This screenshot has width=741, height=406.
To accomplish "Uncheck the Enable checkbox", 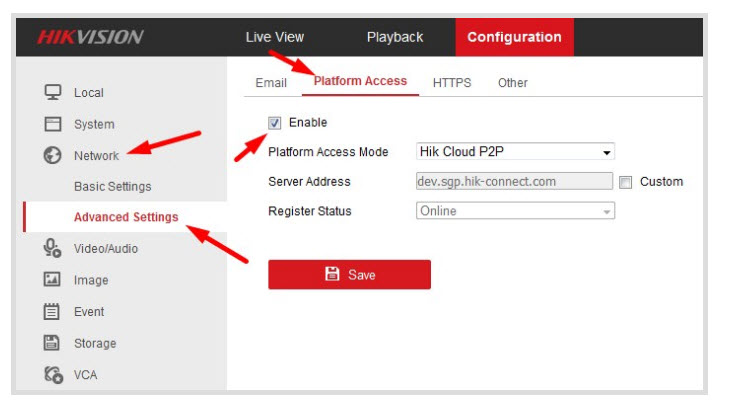I will [x=275, y=123].
